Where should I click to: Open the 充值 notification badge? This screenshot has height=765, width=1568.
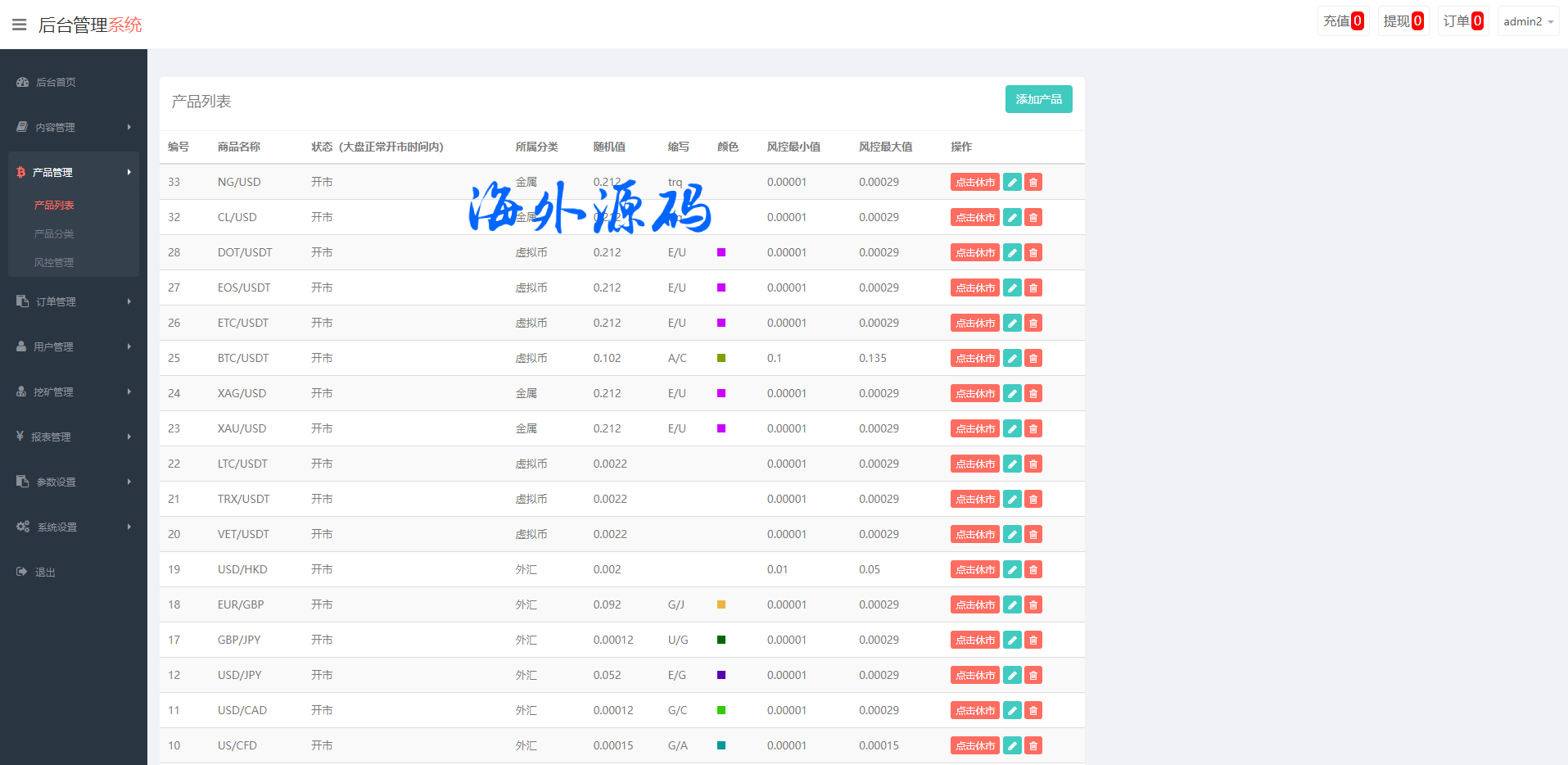[x=1343, y=21]
